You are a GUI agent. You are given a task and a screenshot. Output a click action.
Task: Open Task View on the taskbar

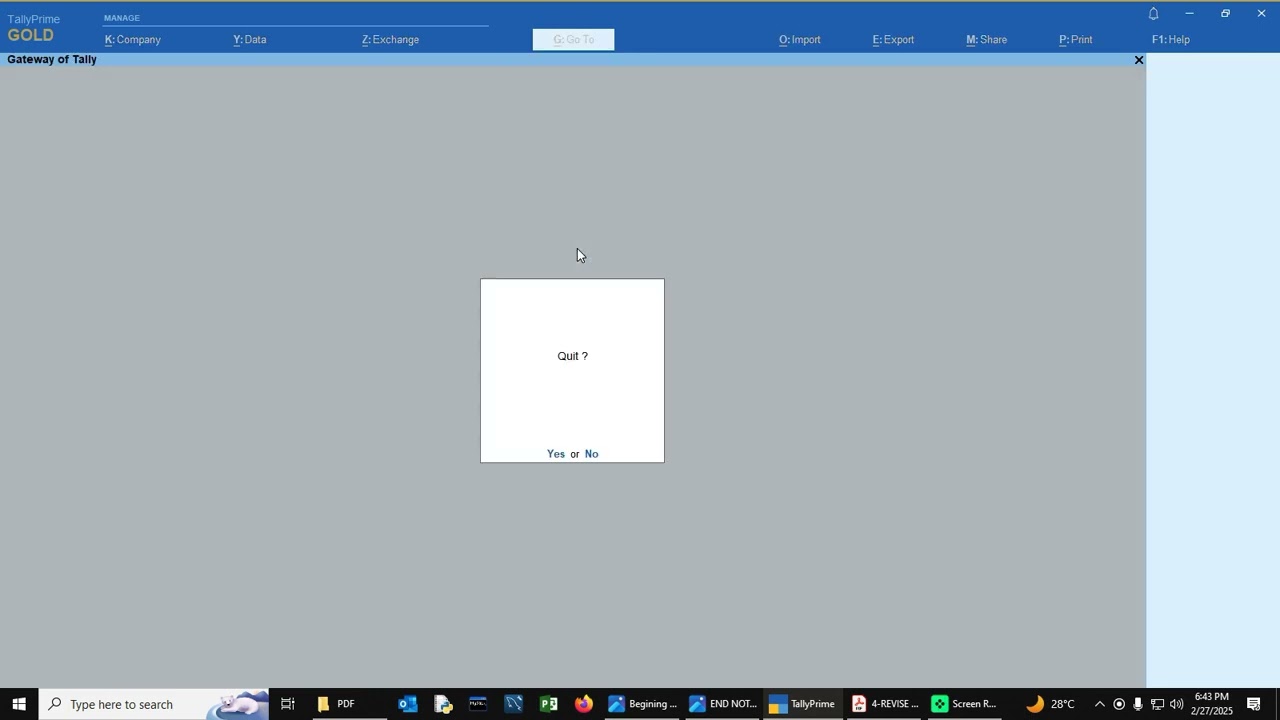coord(288,704)
